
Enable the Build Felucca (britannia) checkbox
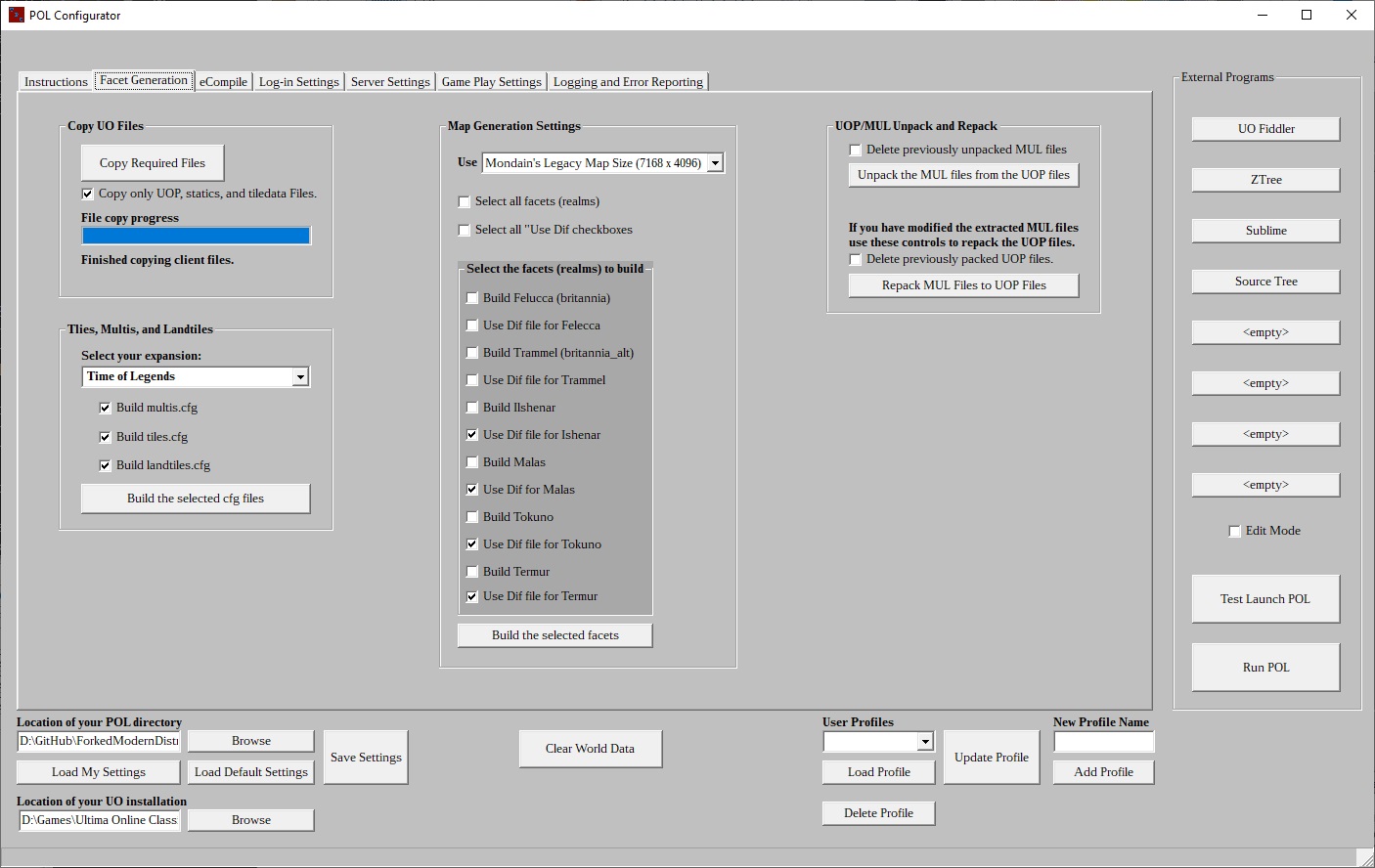(472, 298)
